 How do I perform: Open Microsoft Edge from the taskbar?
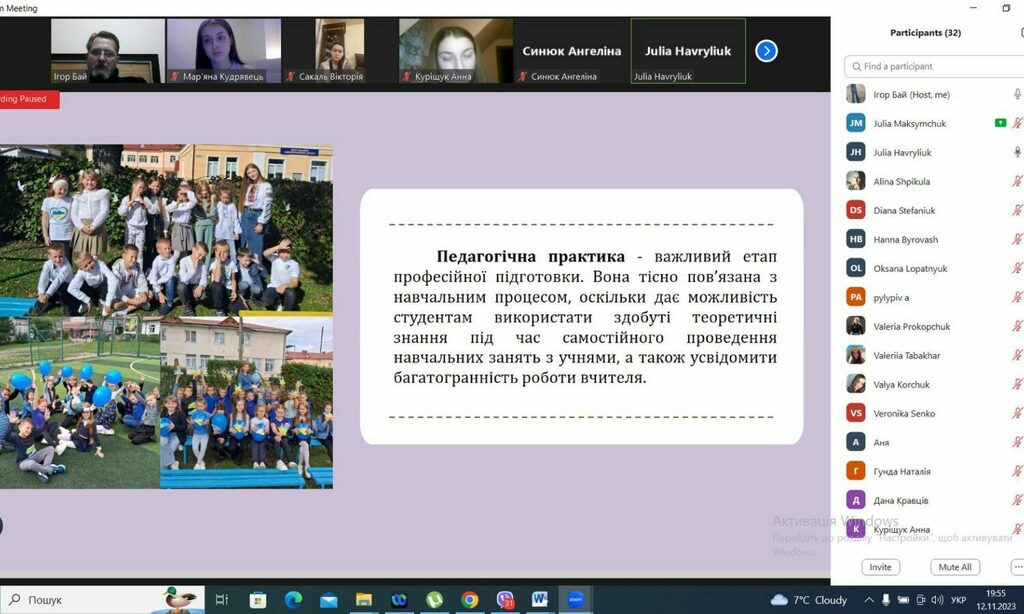[293, 600]
